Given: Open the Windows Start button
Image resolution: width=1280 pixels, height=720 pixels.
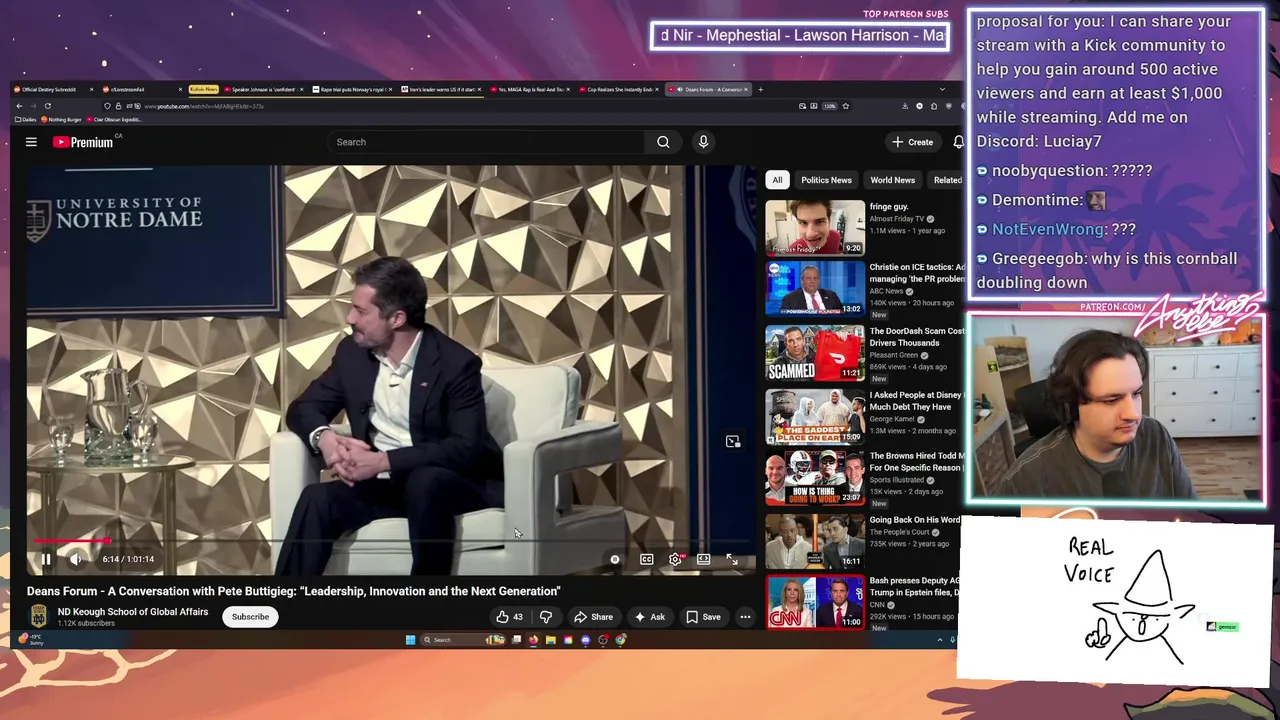Looking at the screenshot, I should [x=410, y=640].
